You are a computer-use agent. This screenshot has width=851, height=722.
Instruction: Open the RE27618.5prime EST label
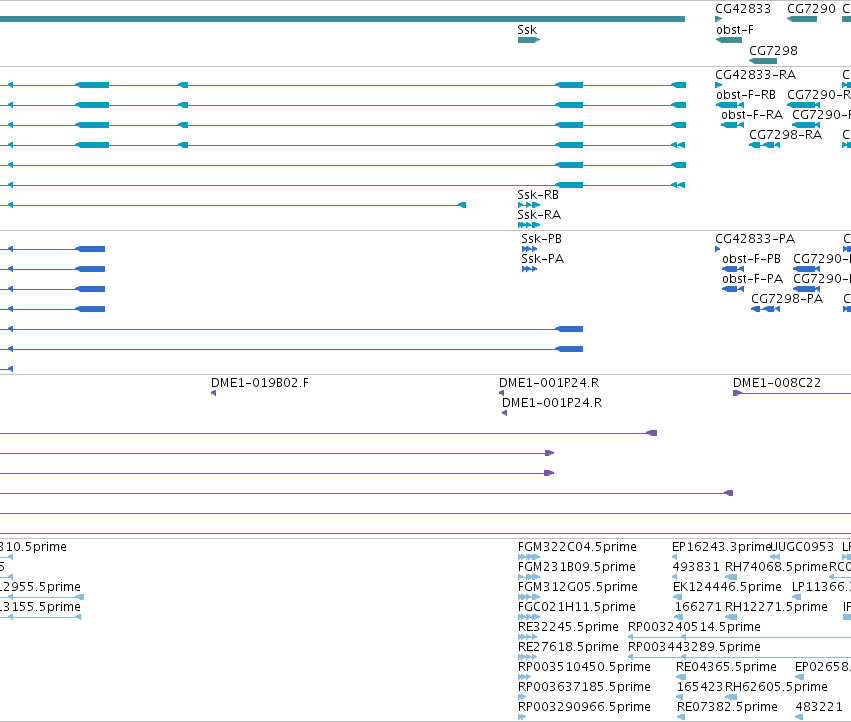(568, 647)
